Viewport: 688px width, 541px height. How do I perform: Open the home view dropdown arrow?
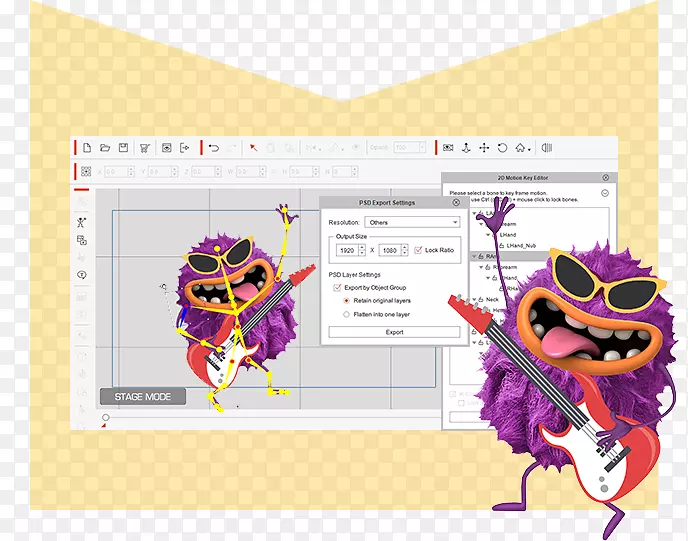click(530, 149)
